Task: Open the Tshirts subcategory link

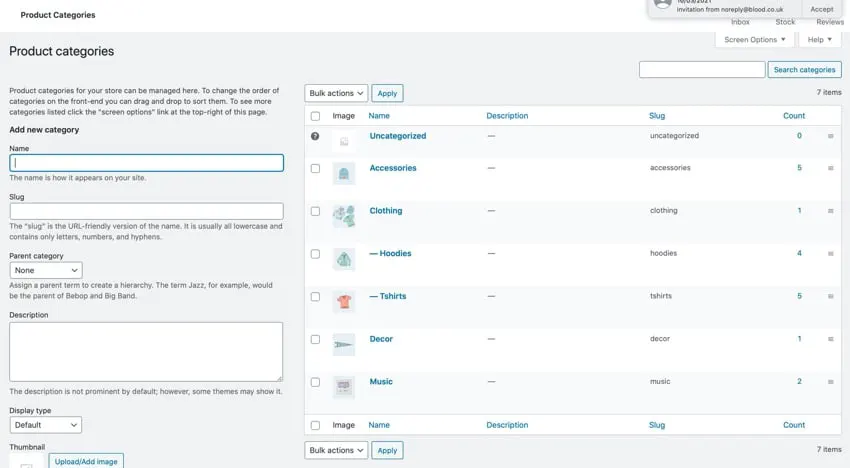Action: (x=388, y=296)
